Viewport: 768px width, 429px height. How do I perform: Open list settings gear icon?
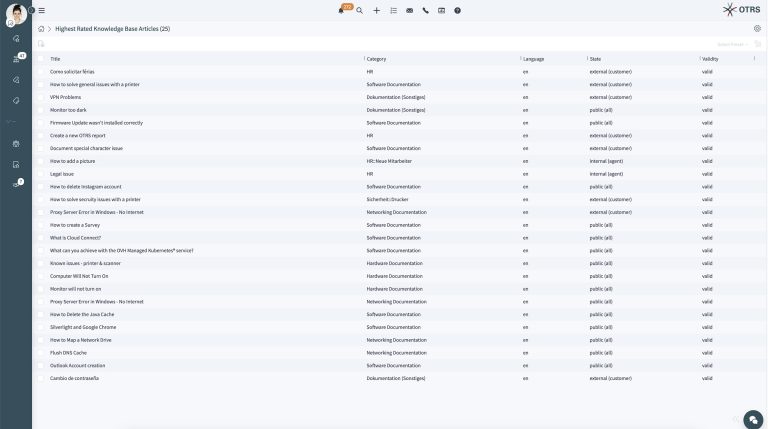(757, 29)
